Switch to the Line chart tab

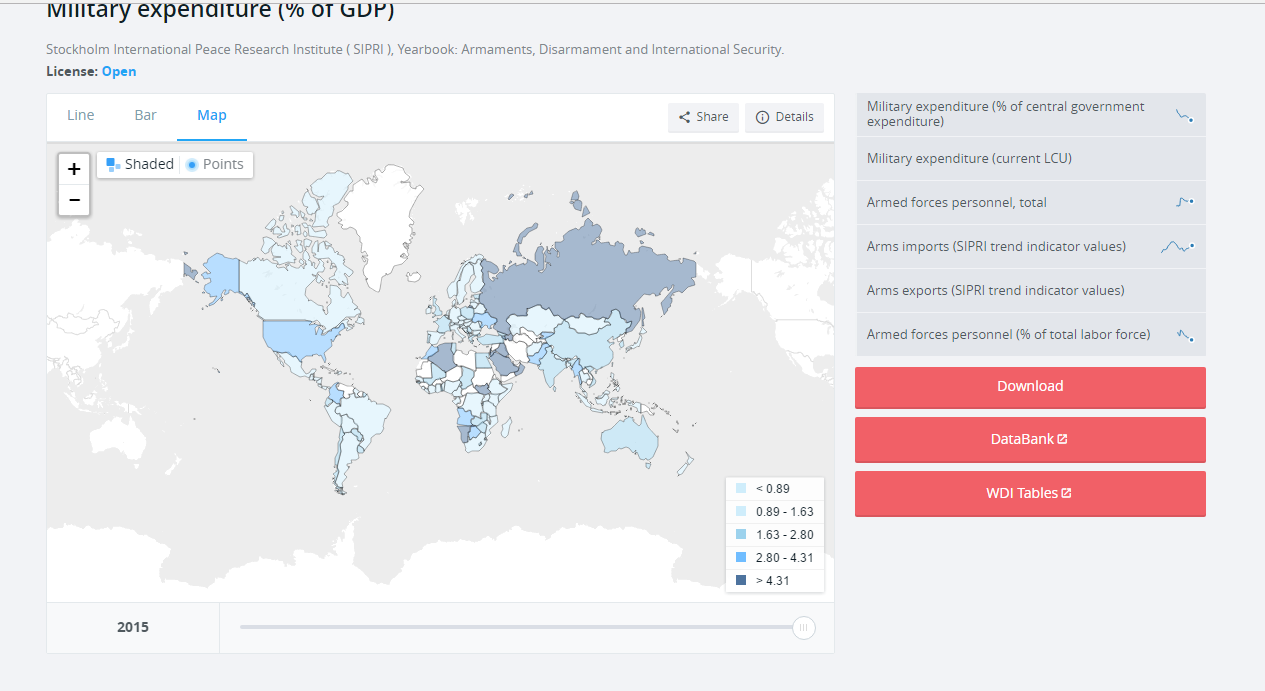[81, 115]
